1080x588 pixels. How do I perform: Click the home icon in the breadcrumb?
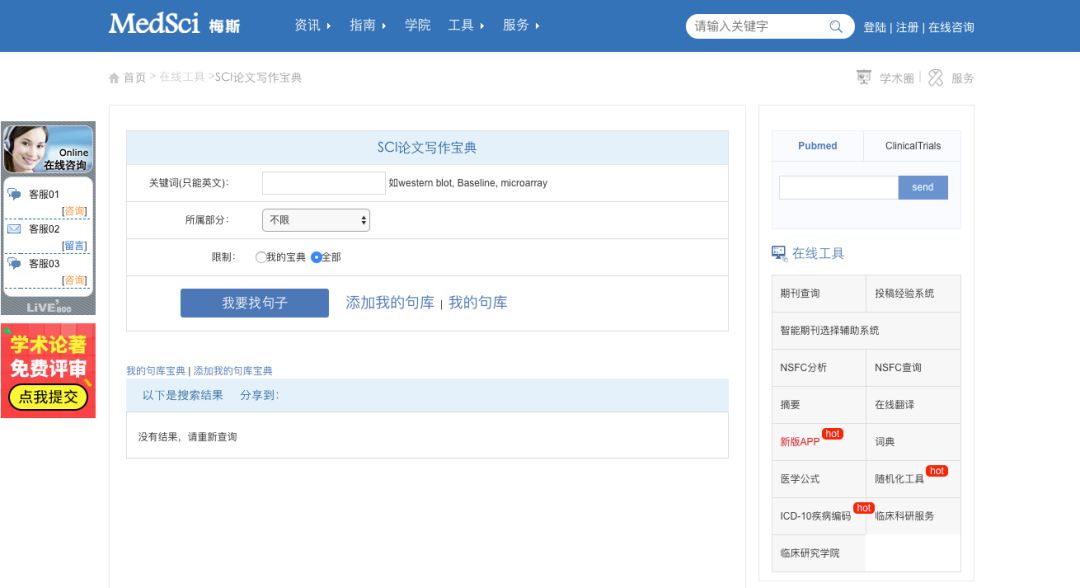[x=113, y=77]
